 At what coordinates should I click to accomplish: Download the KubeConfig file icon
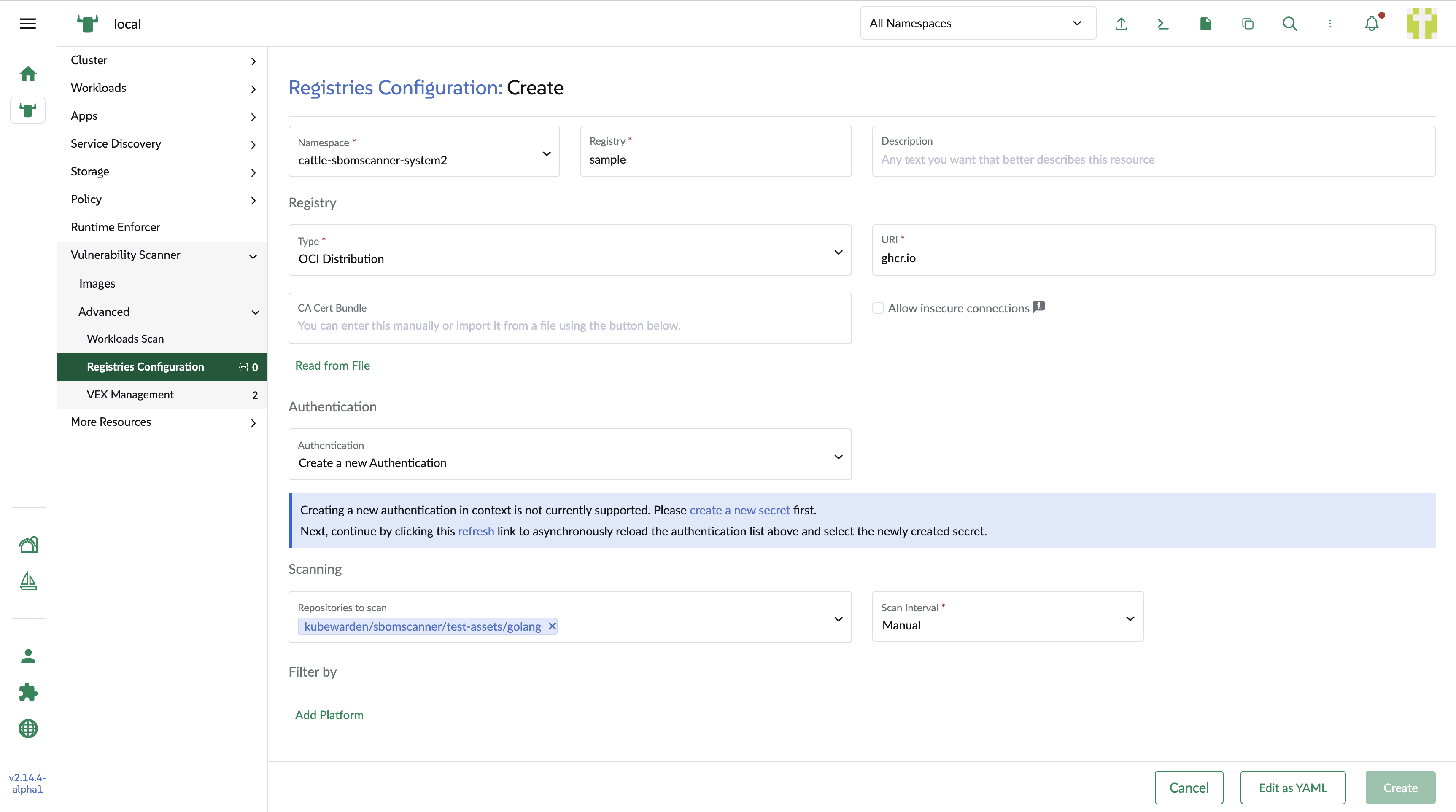tap(1205, 24)
